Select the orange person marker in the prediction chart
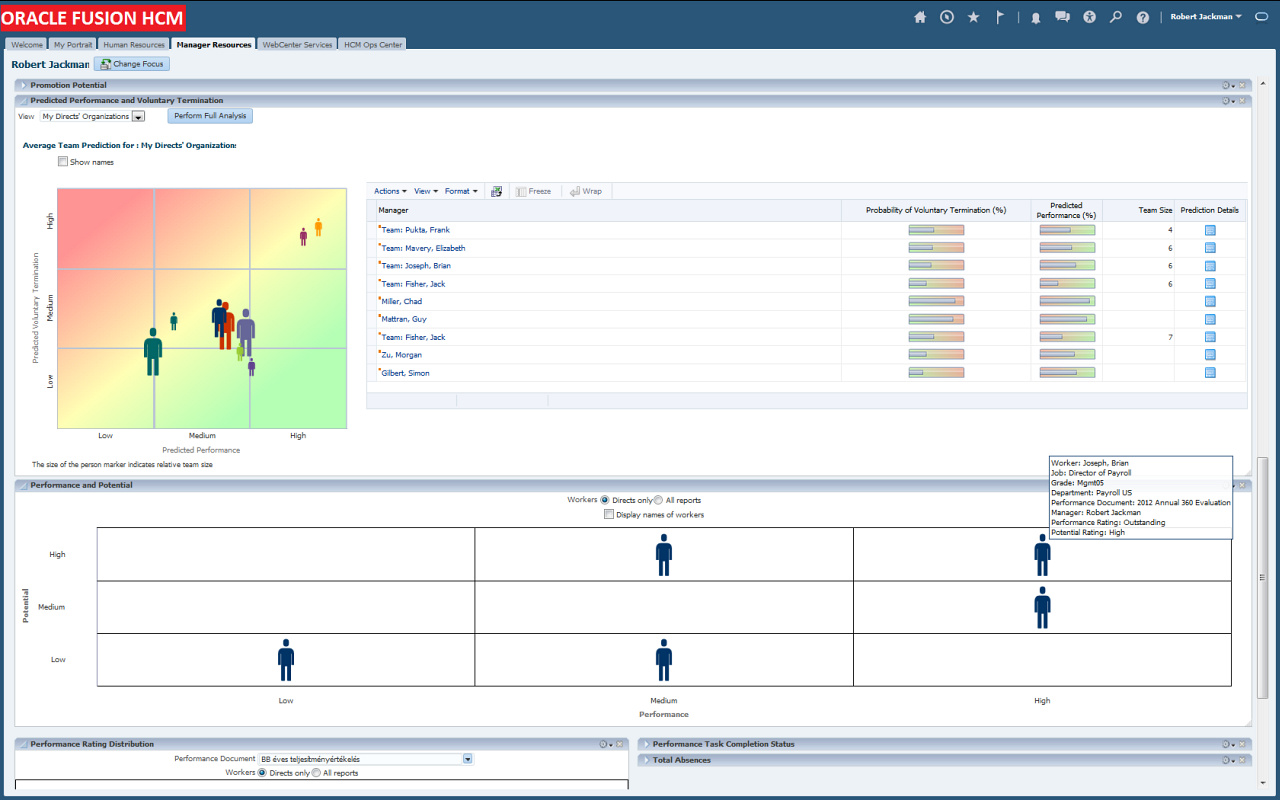The width and height of the screenshot is (1280, 800). coord(318,227)
